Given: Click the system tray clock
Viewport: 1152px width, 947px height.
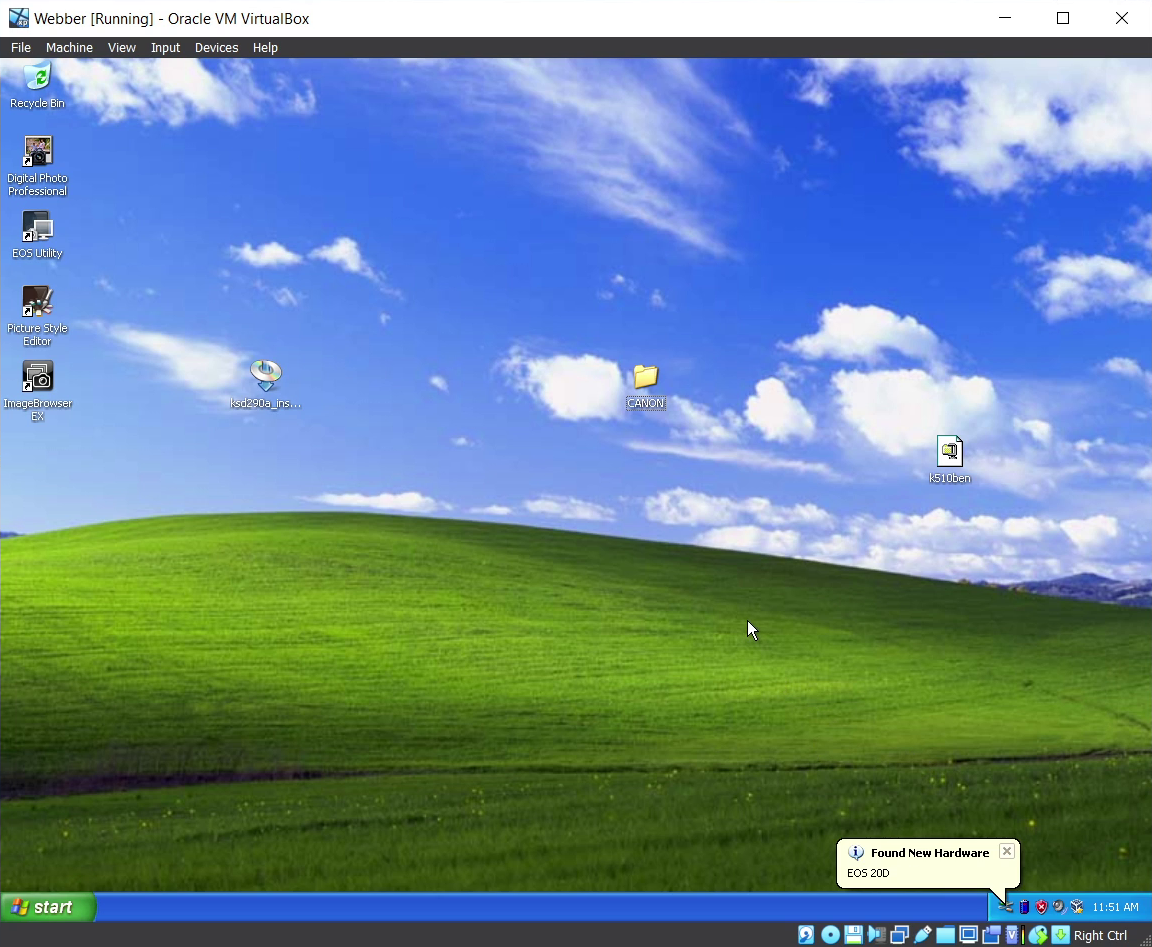Looking at the screenshot, I should click(1115, 907).
